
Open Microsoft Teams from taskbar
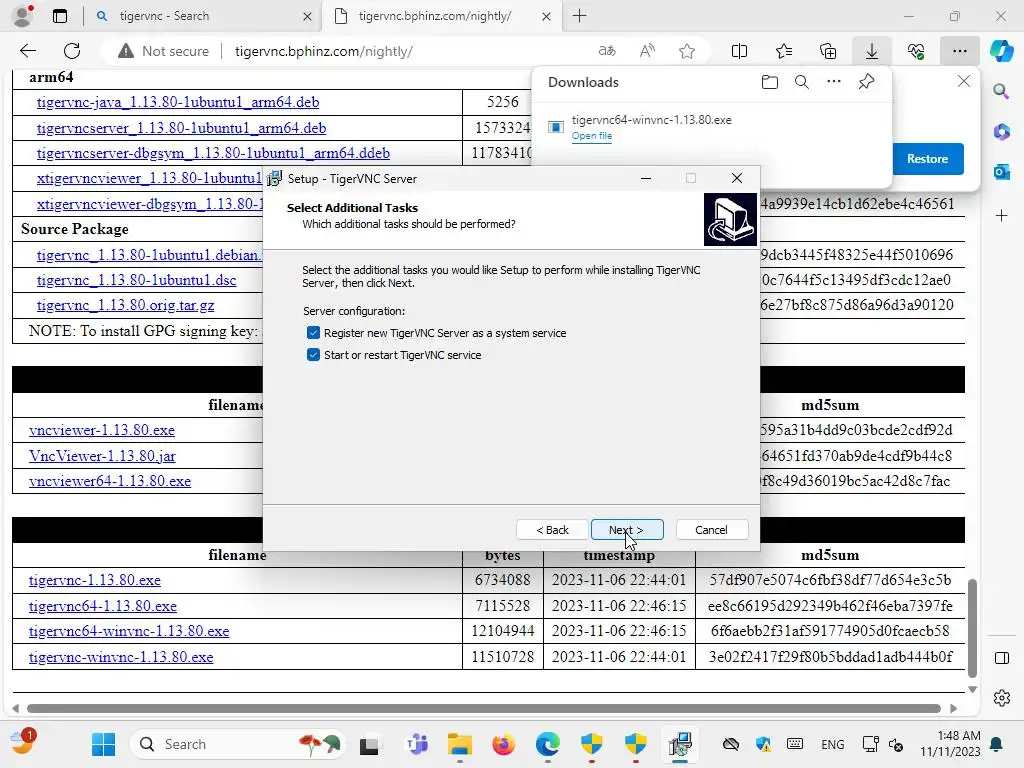(x=416, y=744)
